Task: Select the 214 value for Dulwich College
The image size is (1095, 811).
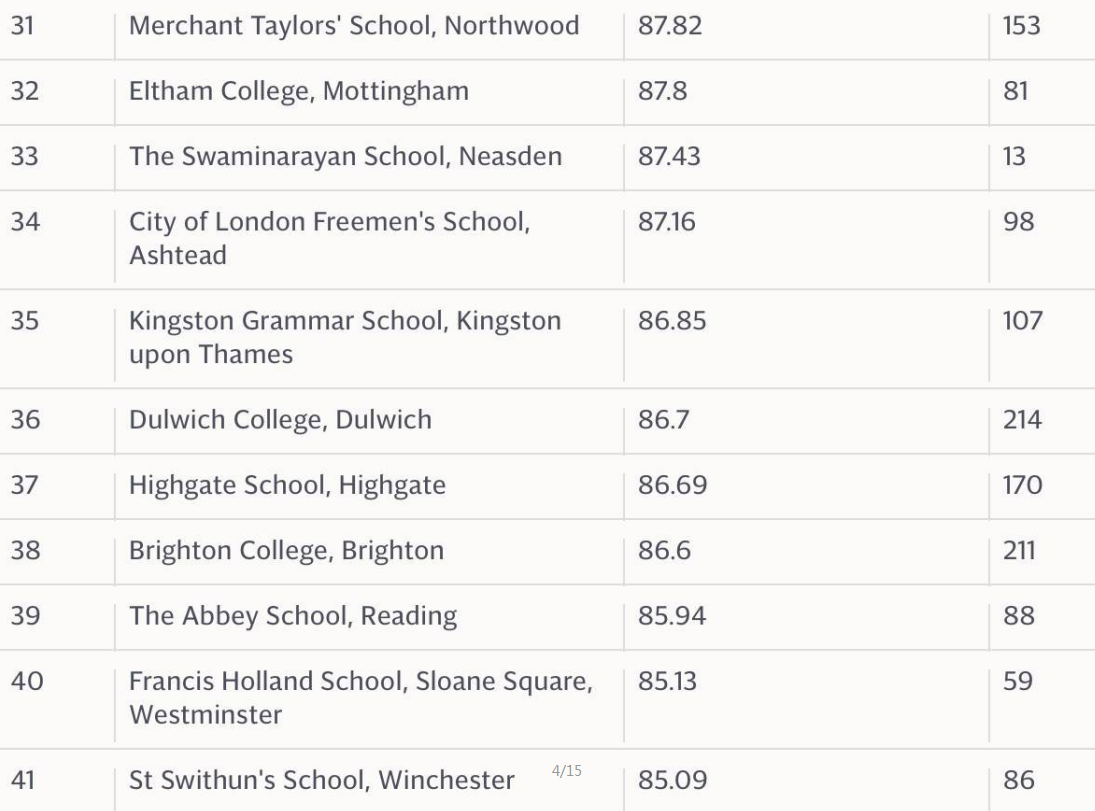Action: coord(1022,420)
